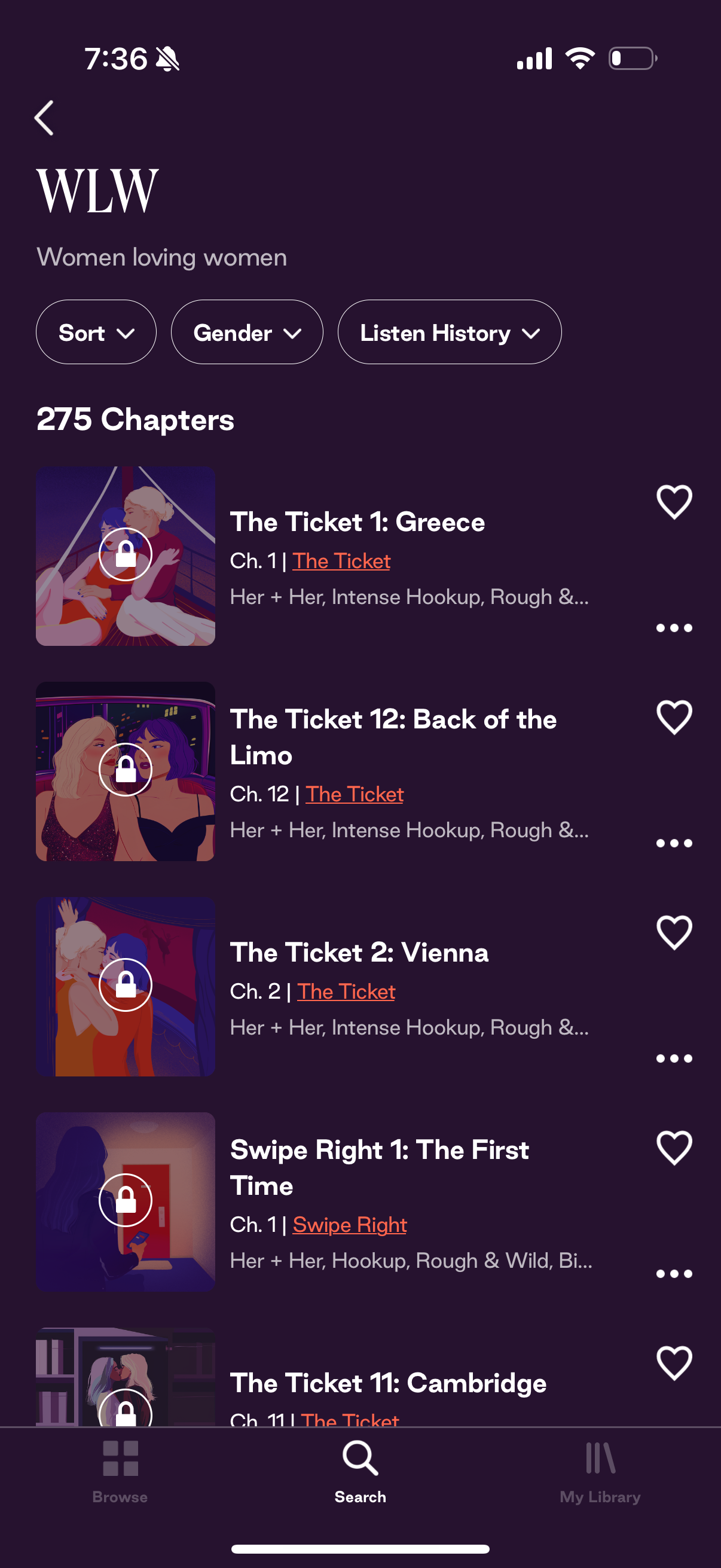Expand the Gender filter dropdown
721x1568 pixels.
(246, 332)
